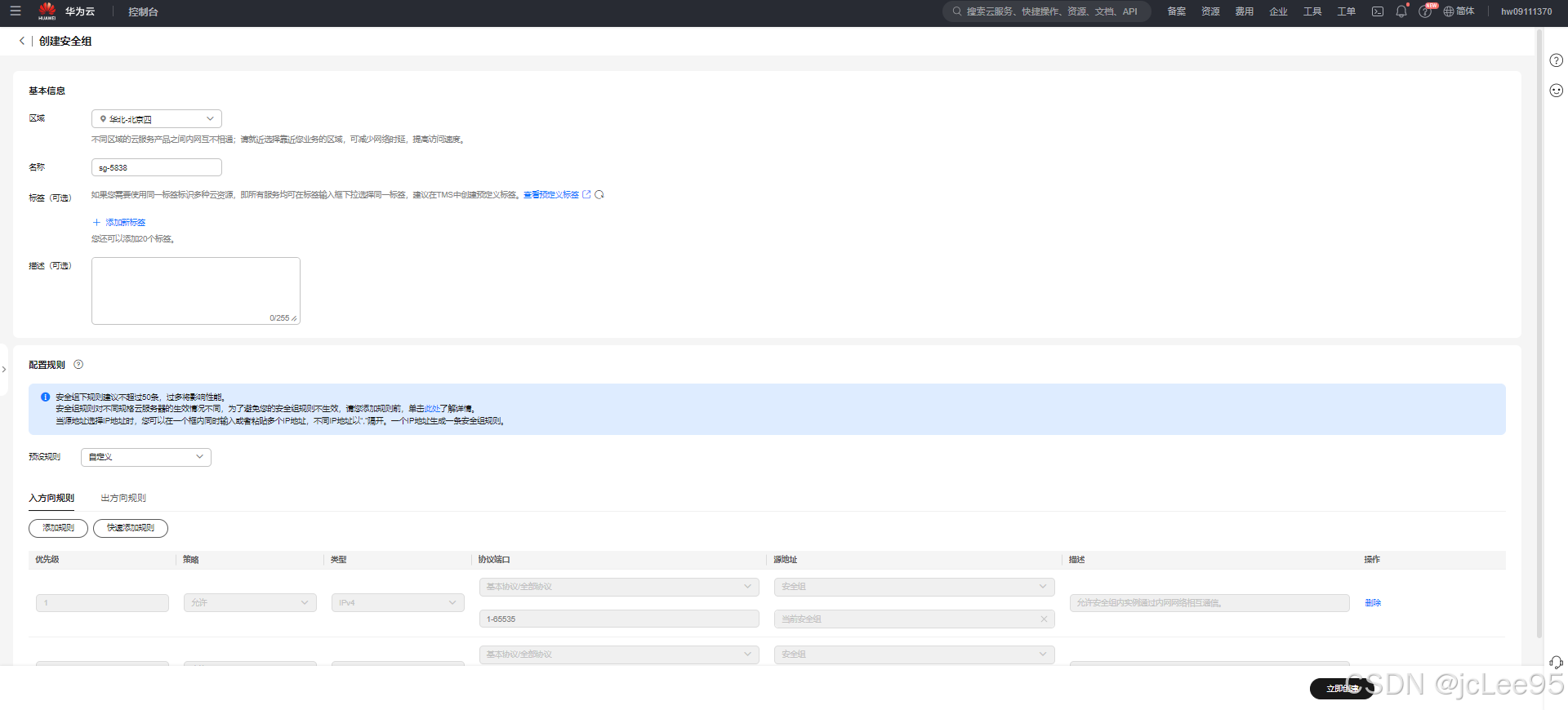
Task: Open the 预设规则 自定义 dropdown
Action: click(x=146, y=458)
